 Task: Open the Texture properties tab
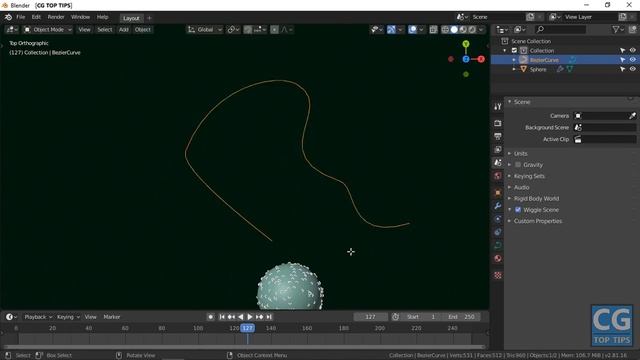coord(498,275)
